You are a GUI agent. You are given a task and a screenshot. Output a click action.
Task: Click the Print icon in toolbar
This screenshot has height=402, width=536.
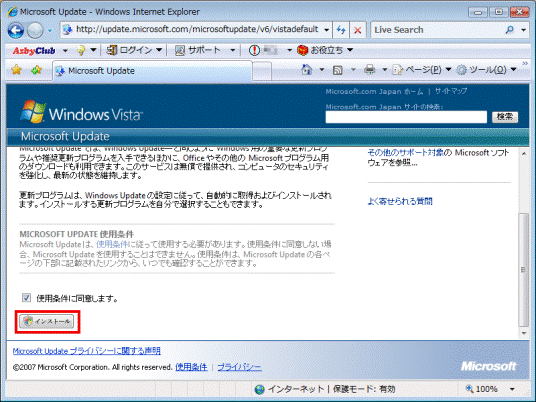click(x=370, y=70)
